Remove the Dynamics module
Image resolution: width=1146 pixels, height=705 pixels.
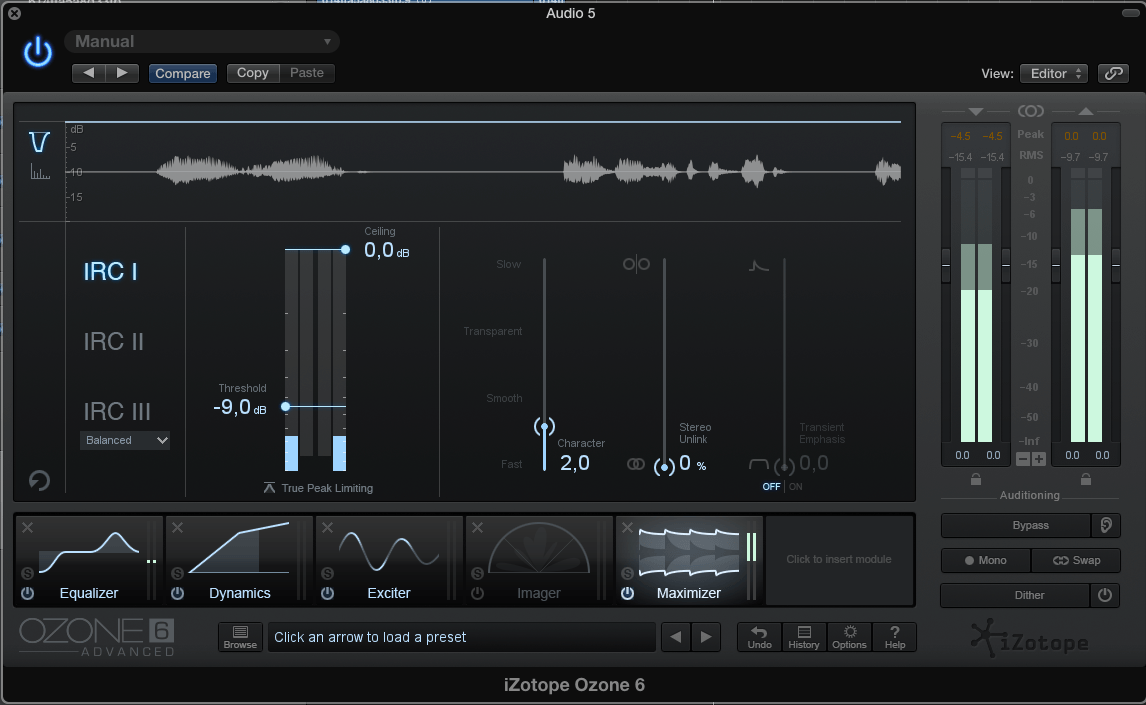click(x=178, y=527)
